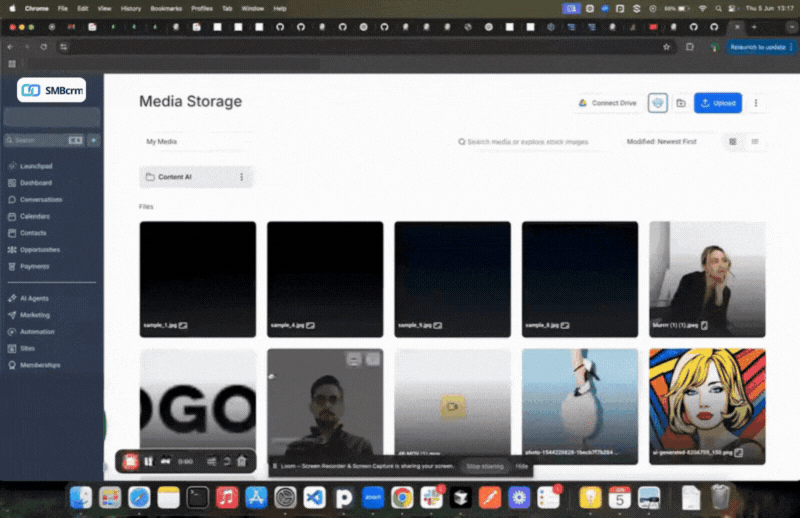Select the My Media tab
800x518 pixels.
point(161,141)
